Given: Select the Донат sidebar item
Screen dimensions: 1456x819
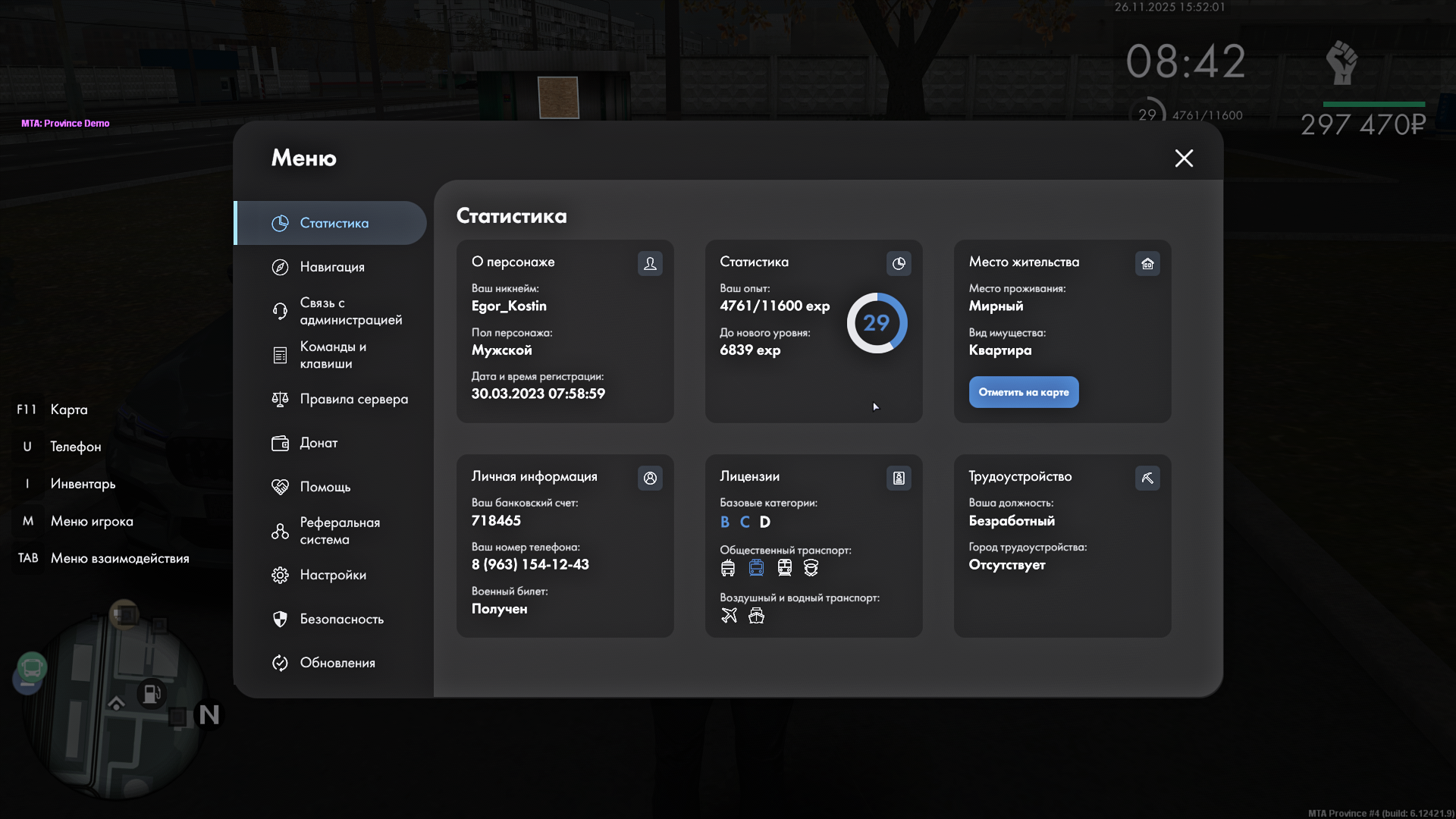Looking at the screenshot, I should coord(318,443).
